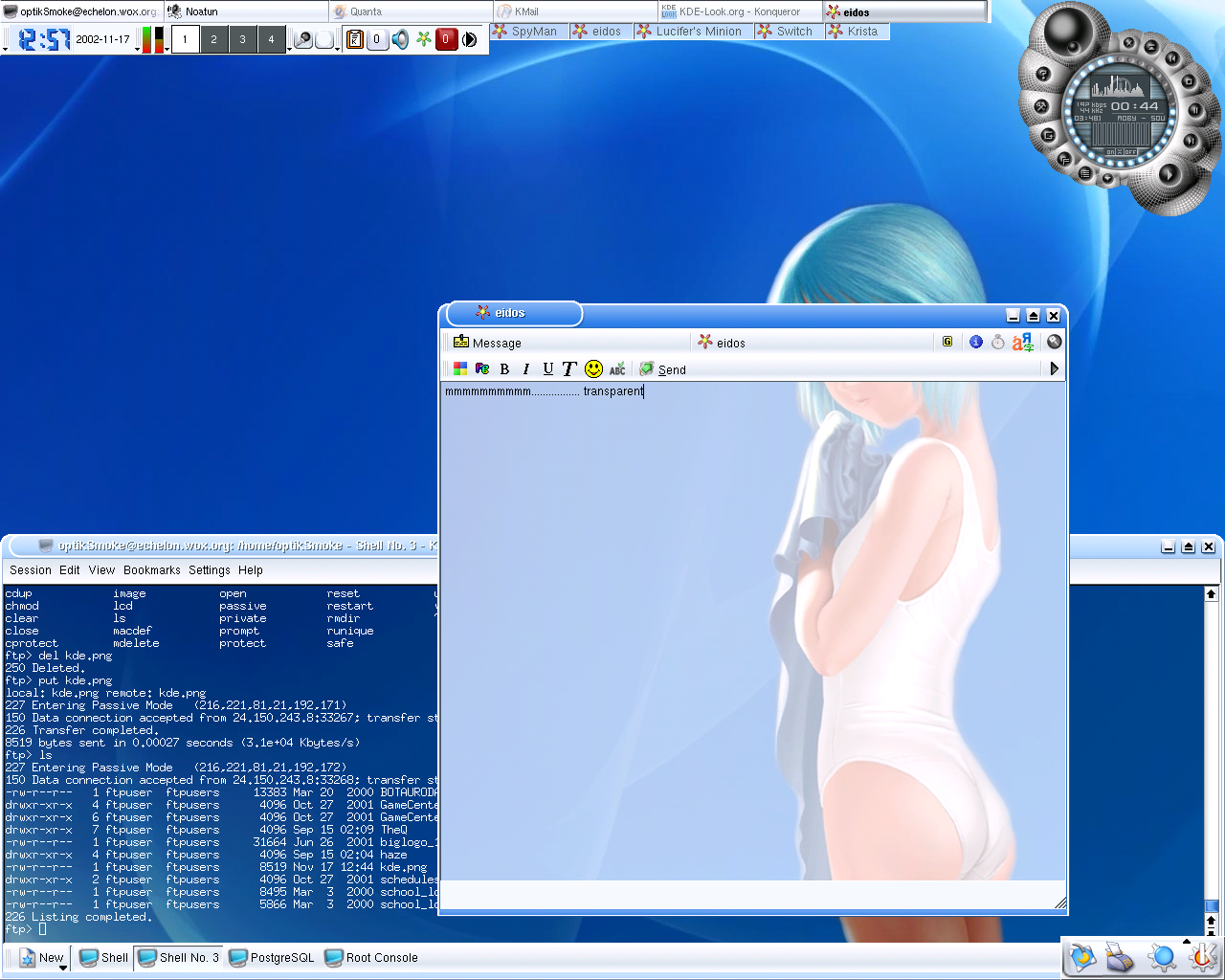The image size is (1225, 980).
Task: Switch to virtual desktop 3 in pager
Action: click(x=242, y=39)
